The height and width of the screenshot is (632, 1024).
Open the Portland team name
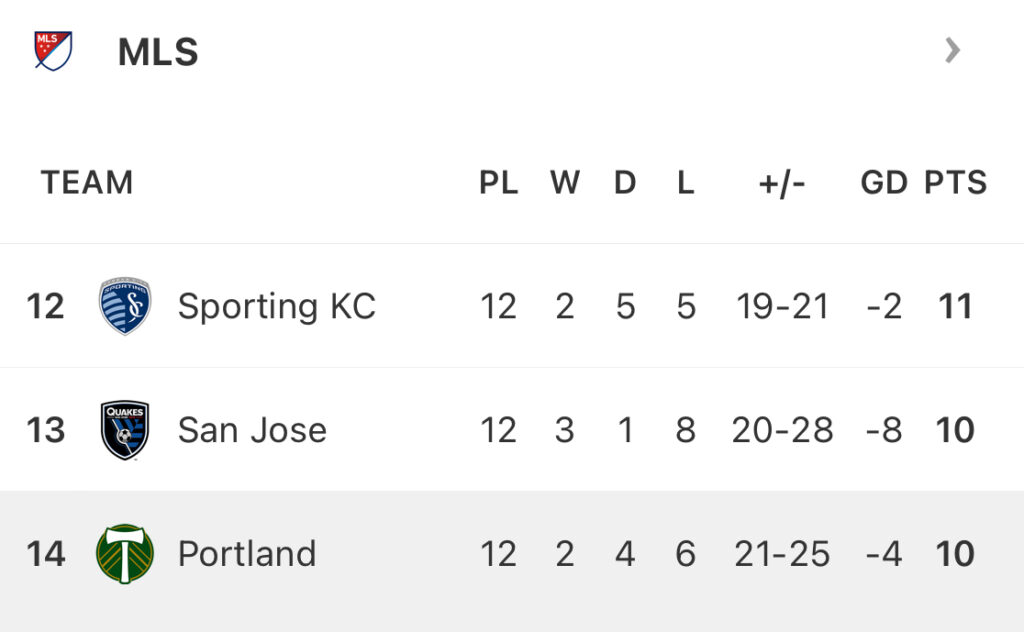point(247,554)
